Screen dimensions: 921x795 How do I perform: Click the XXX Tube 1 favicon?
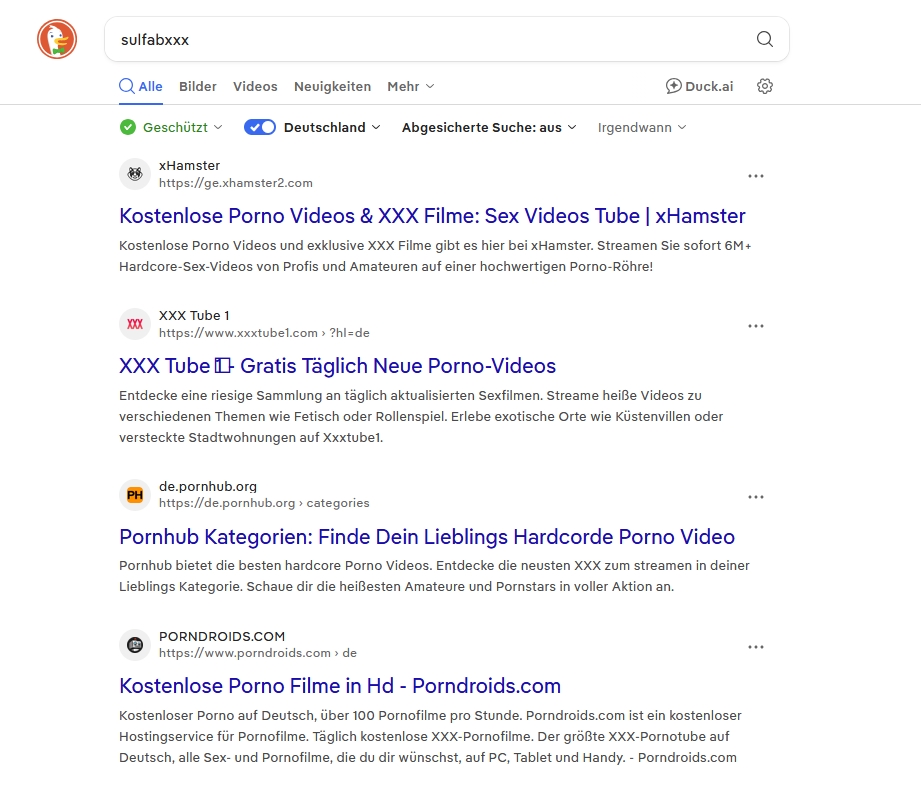coord(135,324)
